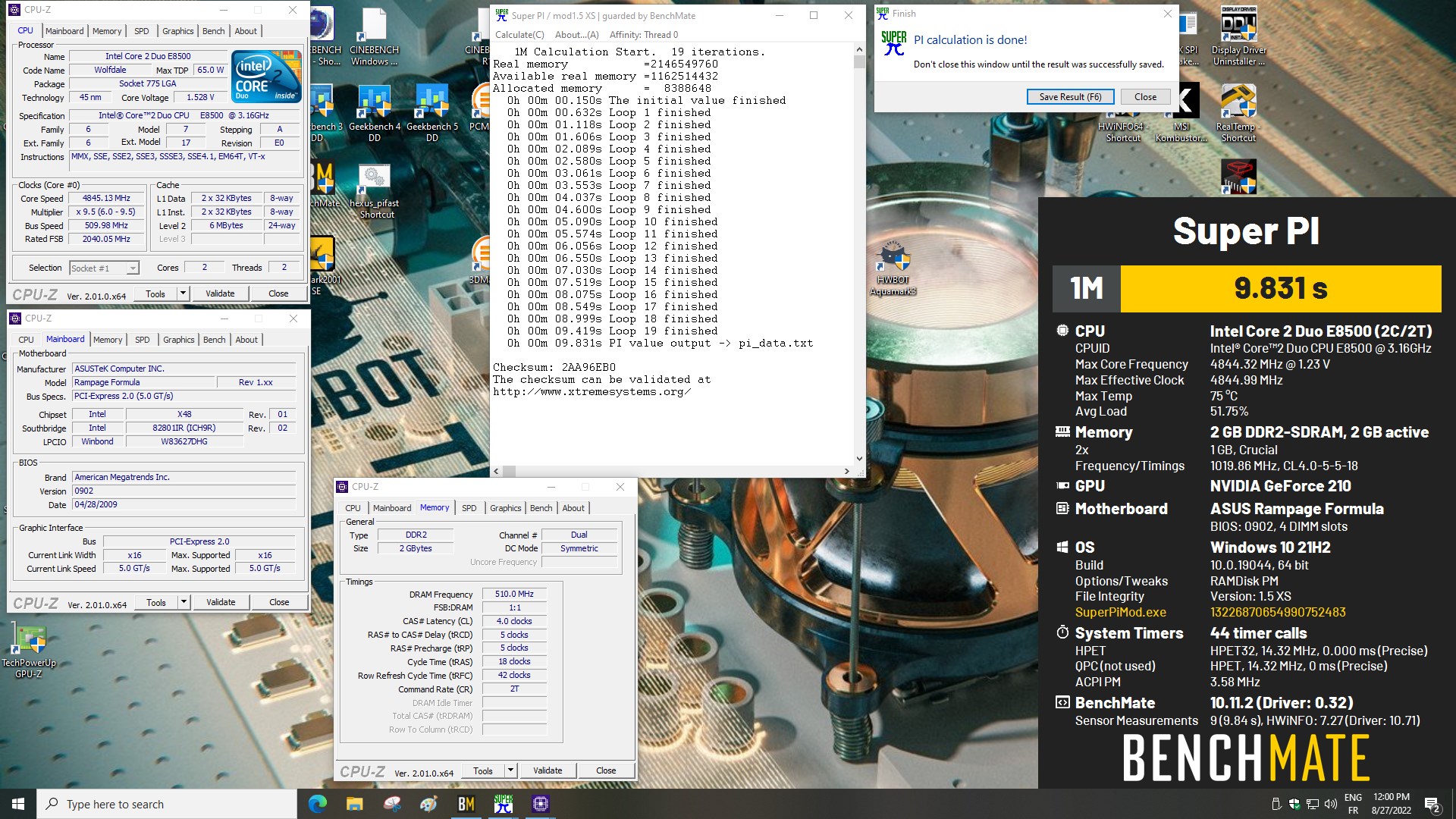Click Save Result (F6) button

point(1070,97)
